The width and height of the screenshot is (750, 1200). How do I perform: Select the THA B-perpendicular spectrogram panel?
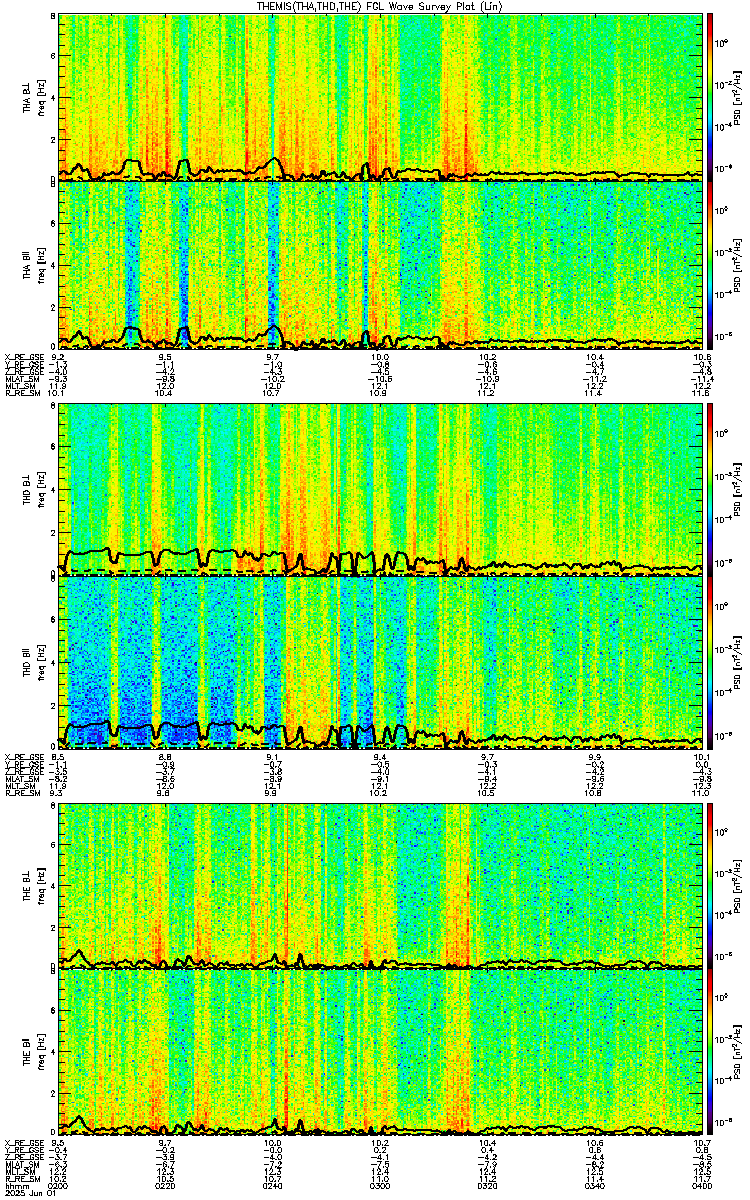tap(380, 96)
